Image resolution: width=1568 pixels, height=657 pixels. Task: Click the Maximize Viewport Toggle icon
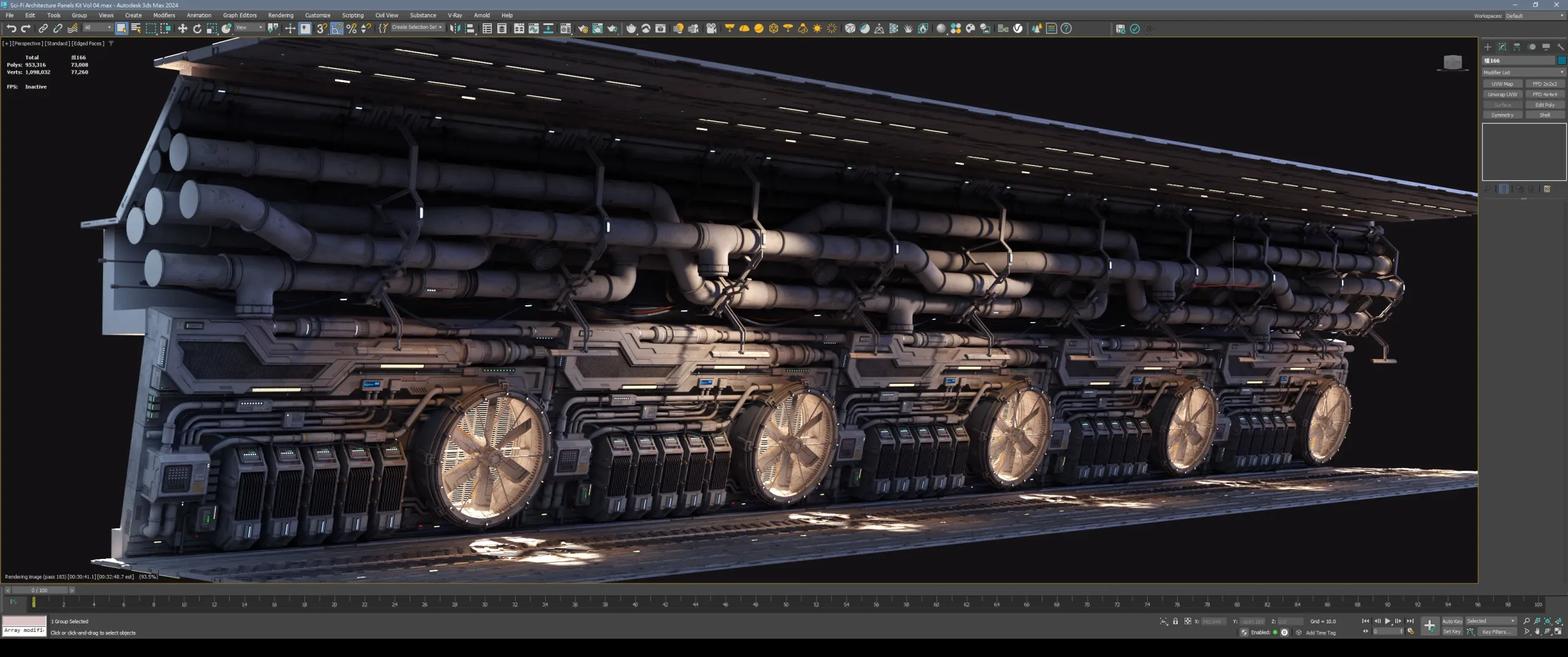tap(1558, 632)
